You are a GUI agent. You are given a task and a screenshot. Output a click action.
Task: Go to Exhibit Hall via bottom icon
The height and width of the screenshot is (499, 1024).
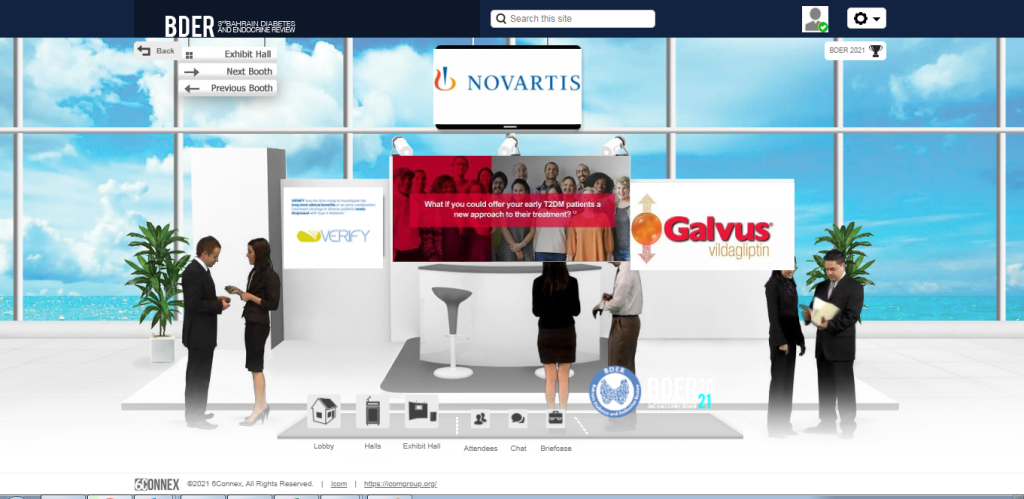click(421, 412)
